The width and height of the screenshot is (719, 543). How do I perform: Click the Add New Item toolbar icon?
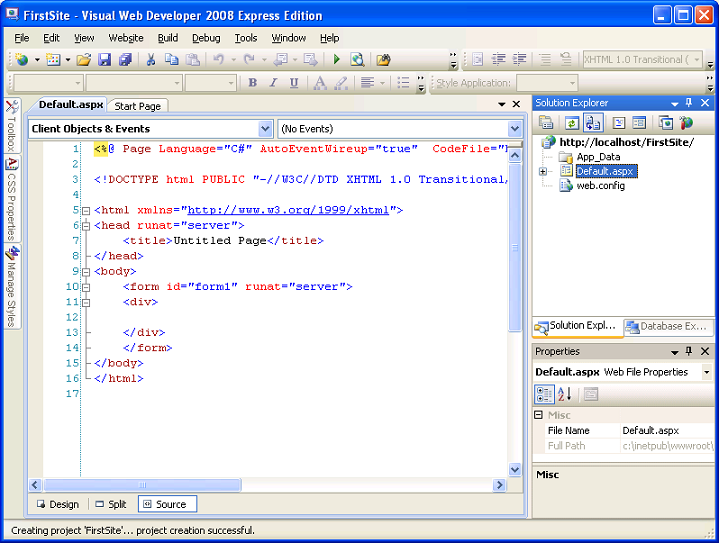pyautogui.click(x=53, y=60)
